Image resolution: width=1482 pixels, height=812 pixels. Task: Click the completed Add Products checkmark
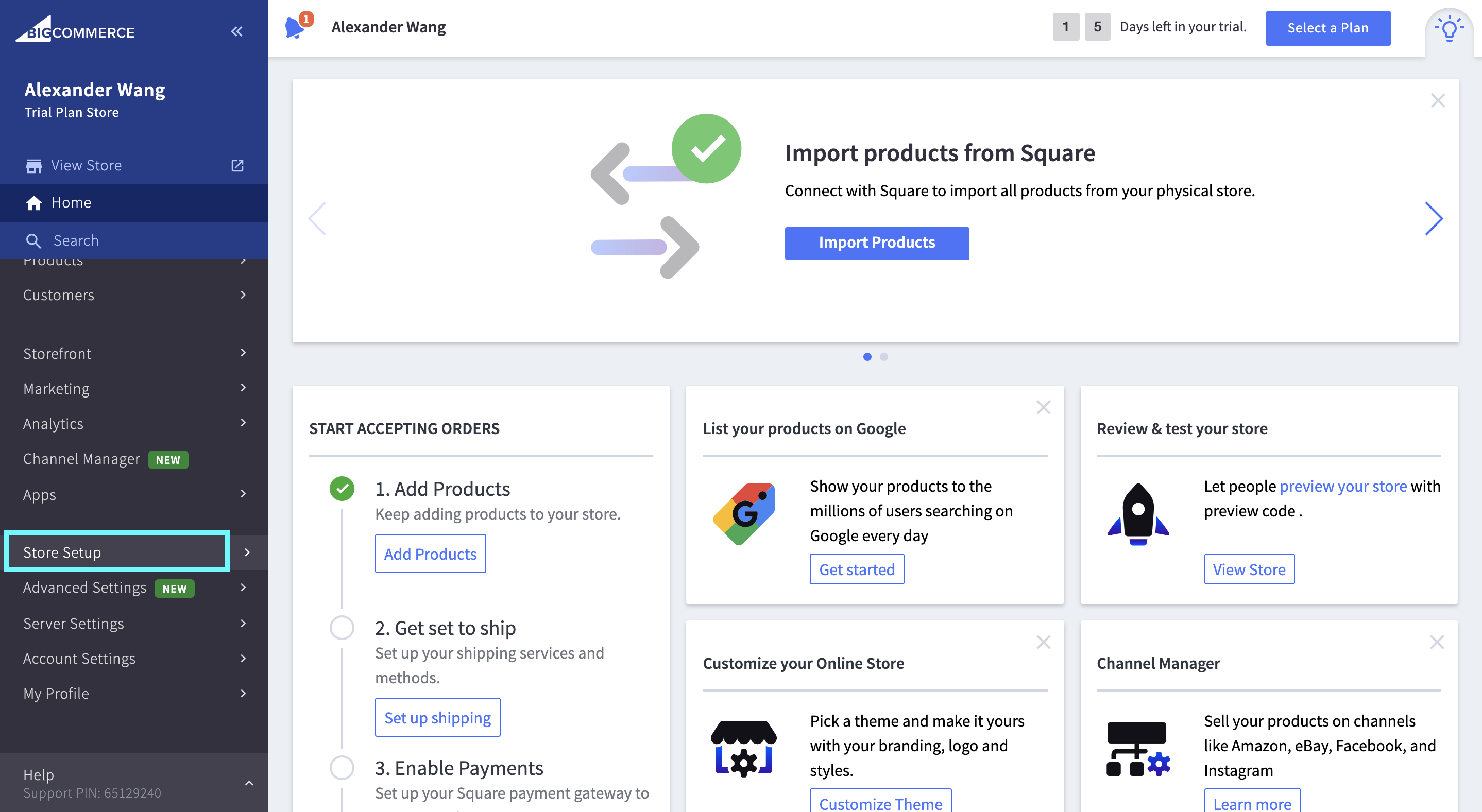[342, 489]
